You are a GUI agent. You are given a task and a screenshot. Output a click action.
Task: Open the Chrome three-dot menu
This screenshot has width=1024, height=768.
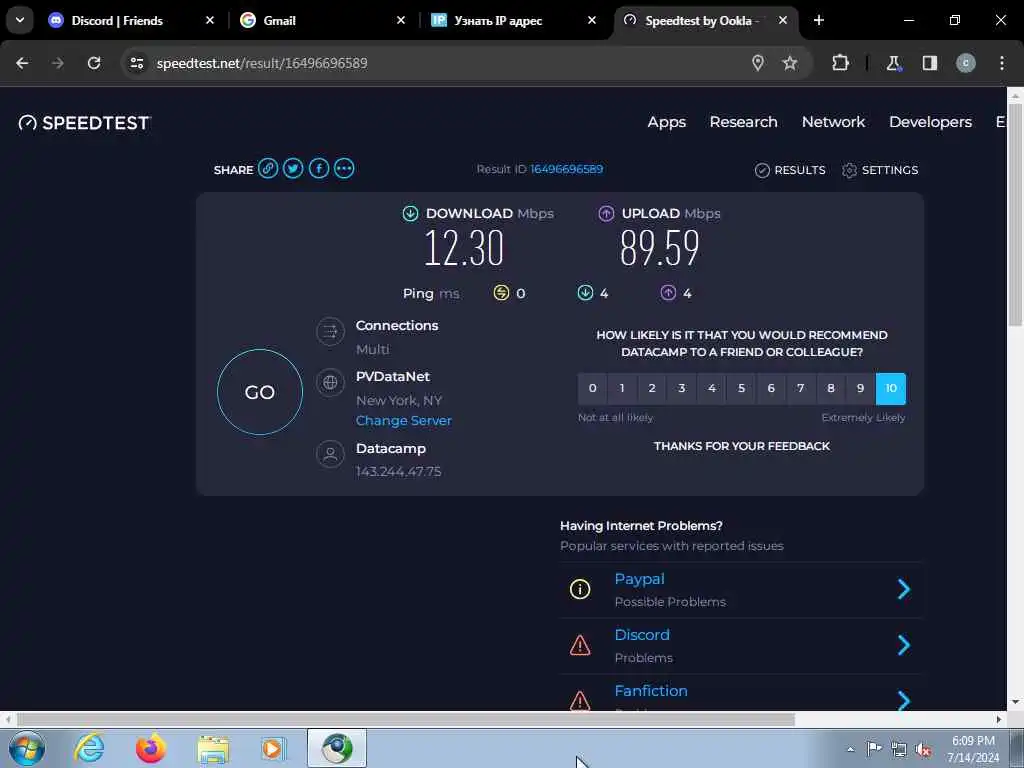(x=1002, y=63)
